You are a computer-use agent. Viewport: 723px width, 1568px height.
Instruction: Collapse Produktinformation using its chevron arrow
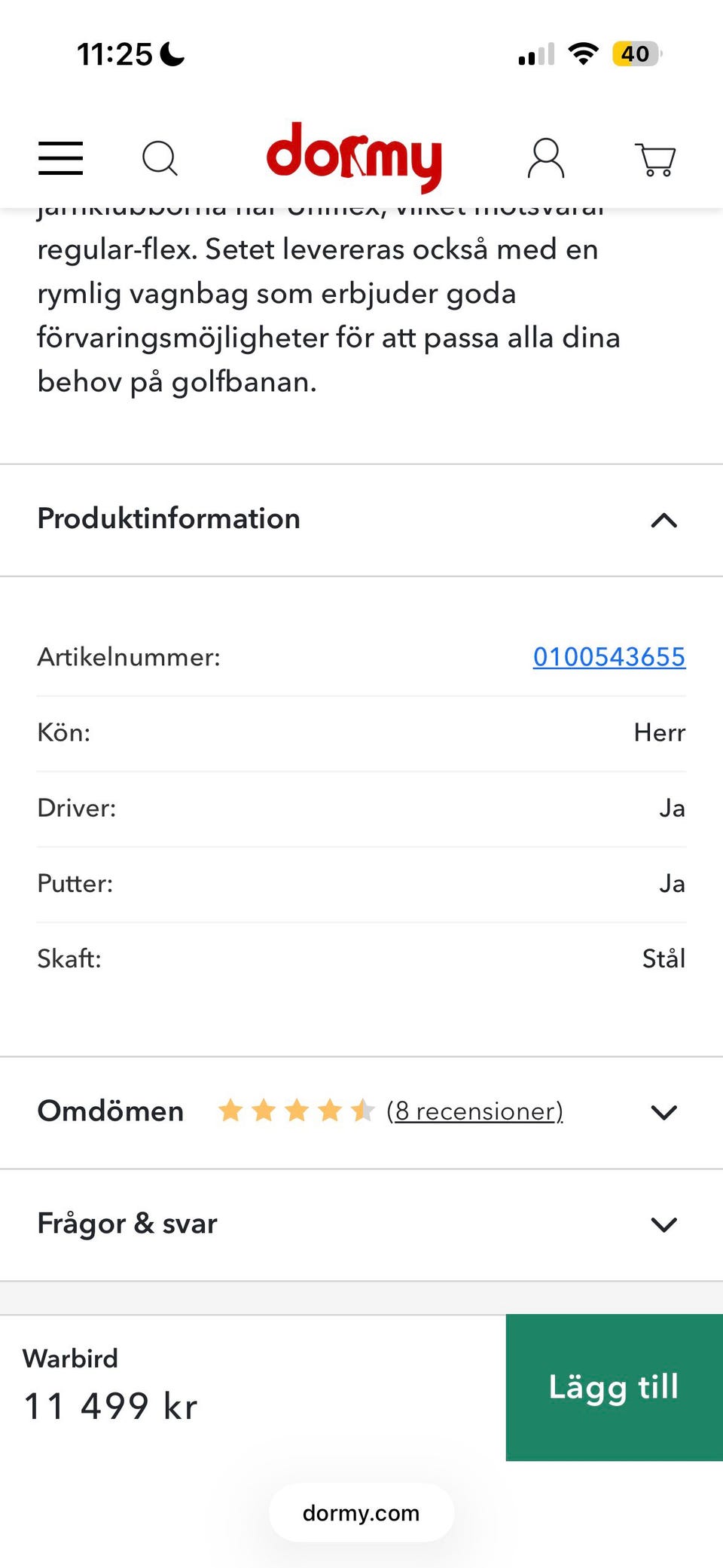(x=664, y=520)
